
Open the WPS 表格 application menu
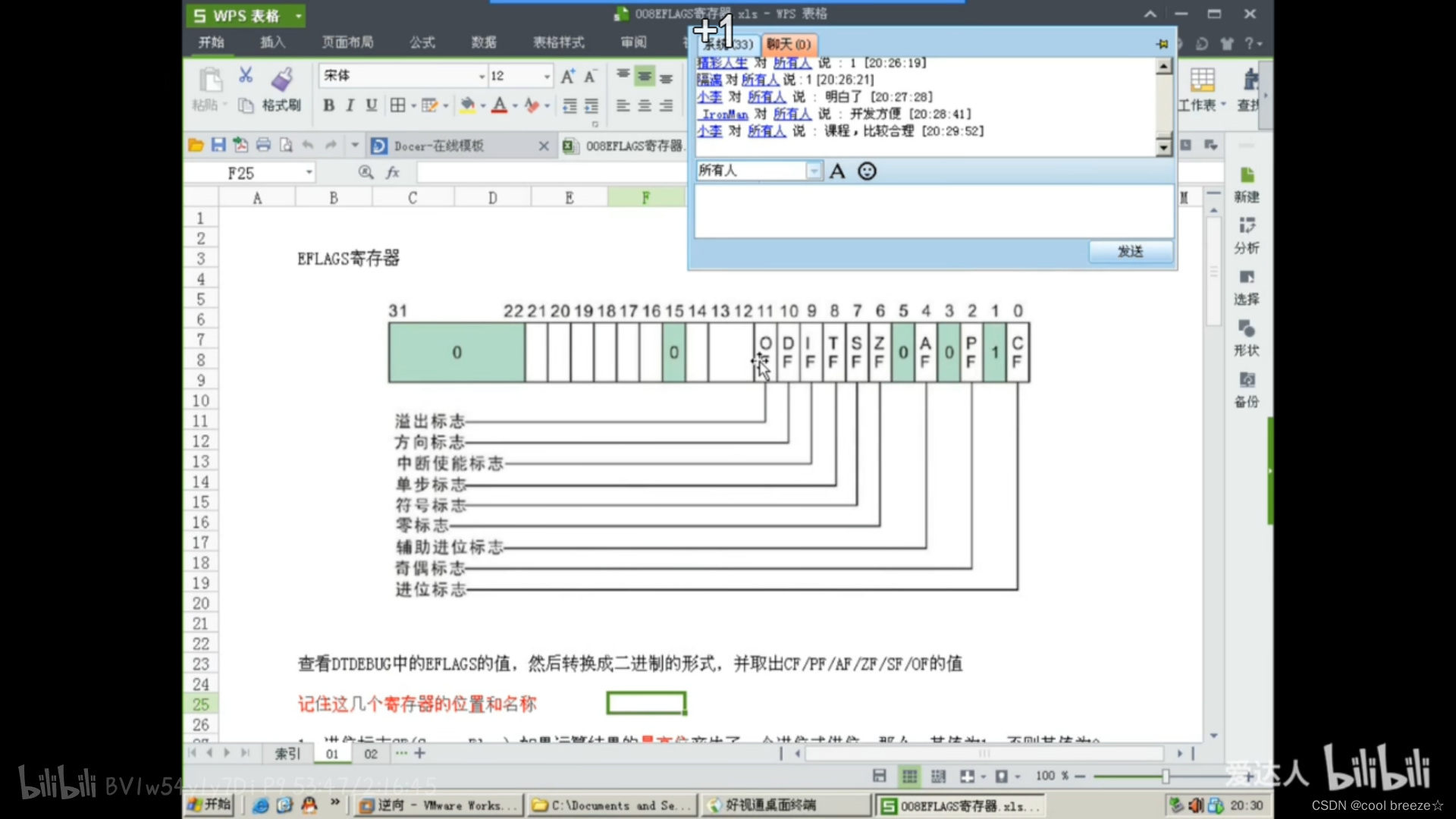coord(246,16)
